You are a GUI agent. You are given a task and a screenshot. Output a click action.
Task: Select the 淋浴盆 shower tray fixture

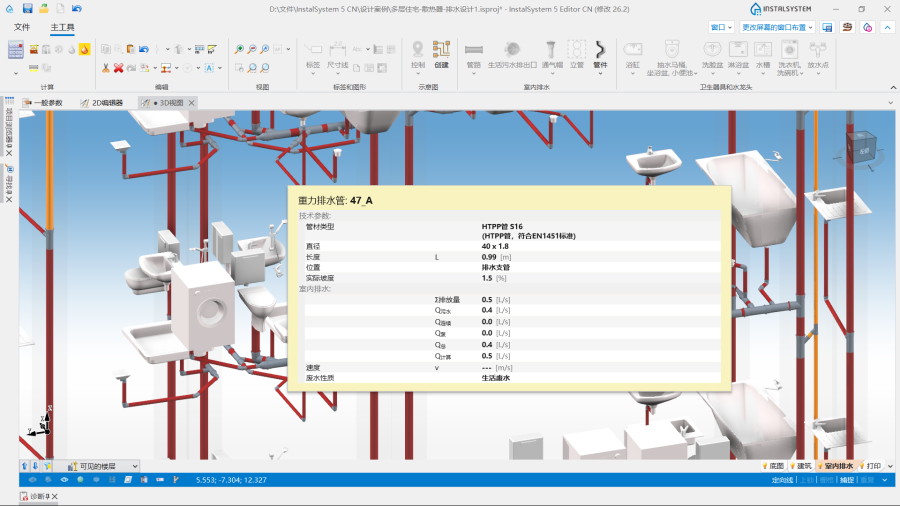(738, 55)
